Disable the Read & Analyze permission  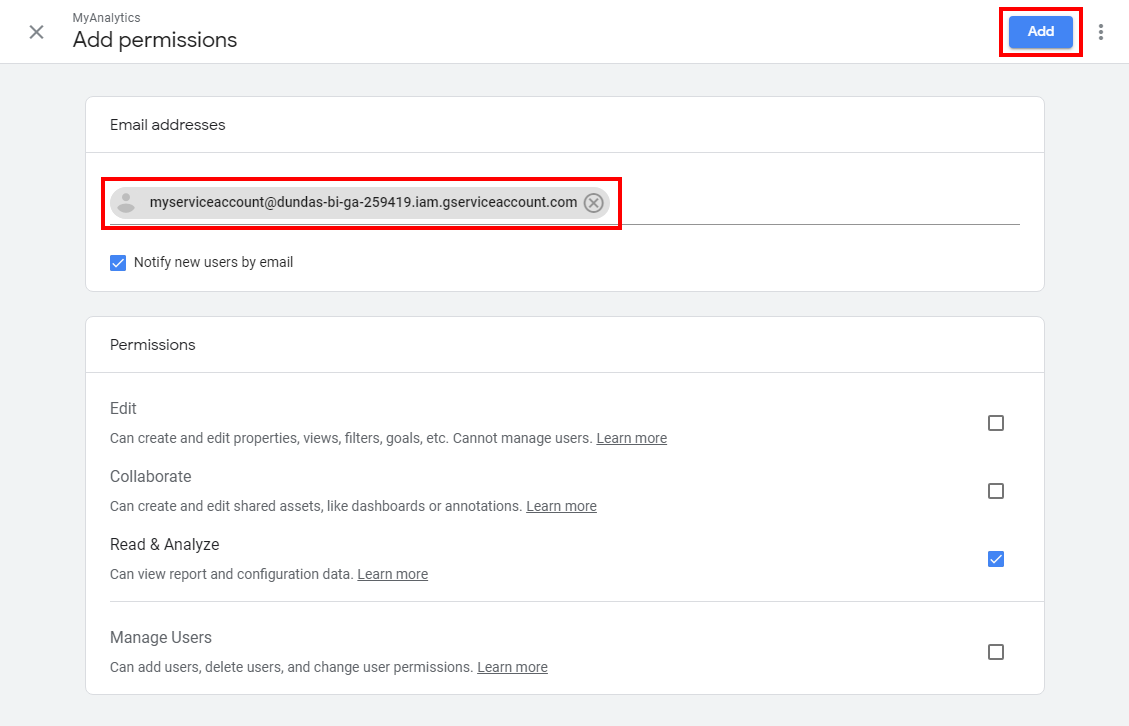[x=995, y=559]
